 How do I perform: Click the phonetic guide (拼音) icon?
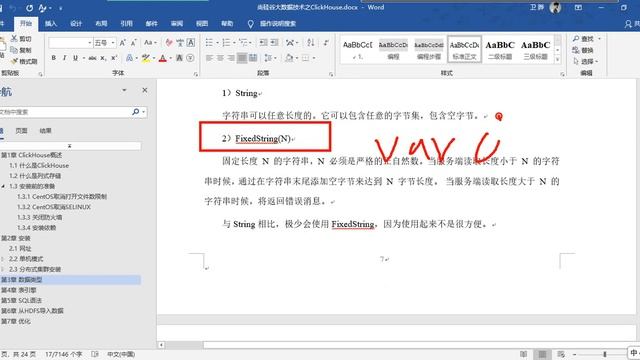tap(180, 43)
